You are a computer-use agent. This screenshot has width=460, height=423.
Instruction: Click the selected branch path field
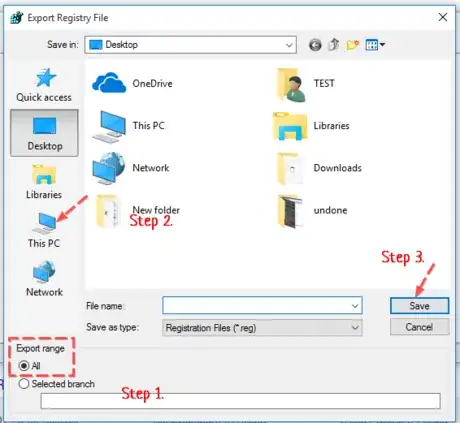point(240,401)
